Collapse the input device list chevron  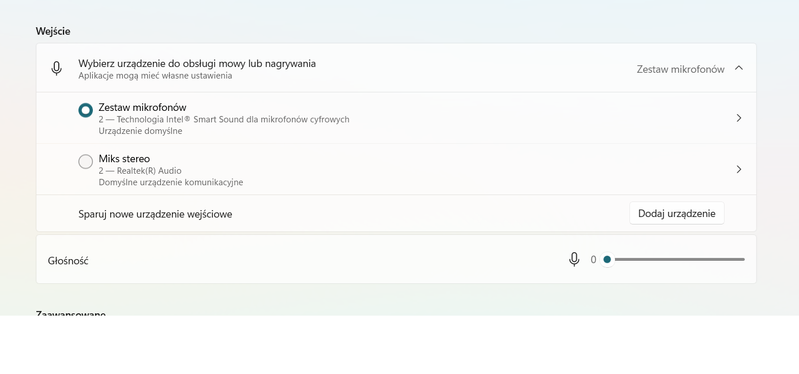739,68
